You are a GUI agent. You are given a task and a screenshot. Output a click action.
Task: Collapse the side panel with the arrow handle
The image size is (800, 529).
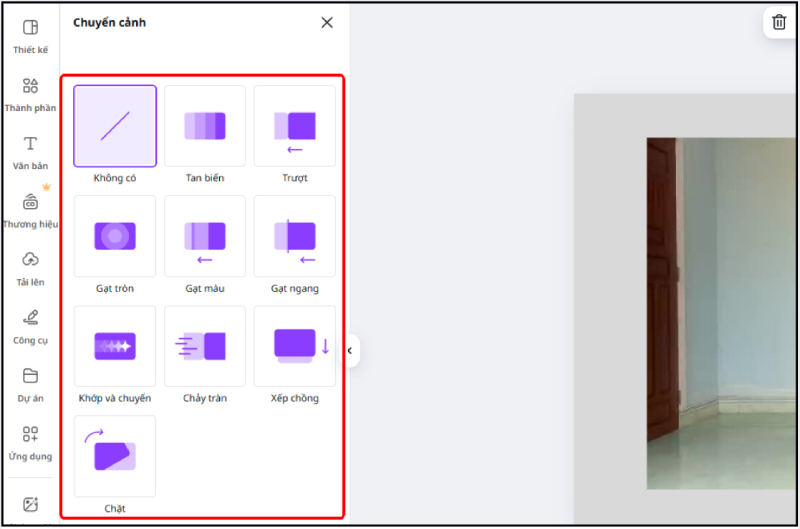pyautogui.click(x=350, y=350)
